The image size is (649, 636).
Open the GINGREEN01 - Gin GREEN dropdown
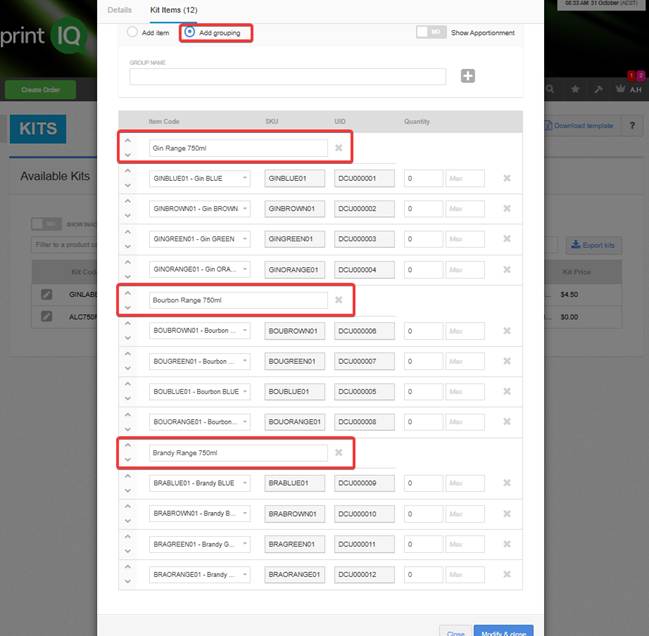pyautogui.click(x=200, y=239)
